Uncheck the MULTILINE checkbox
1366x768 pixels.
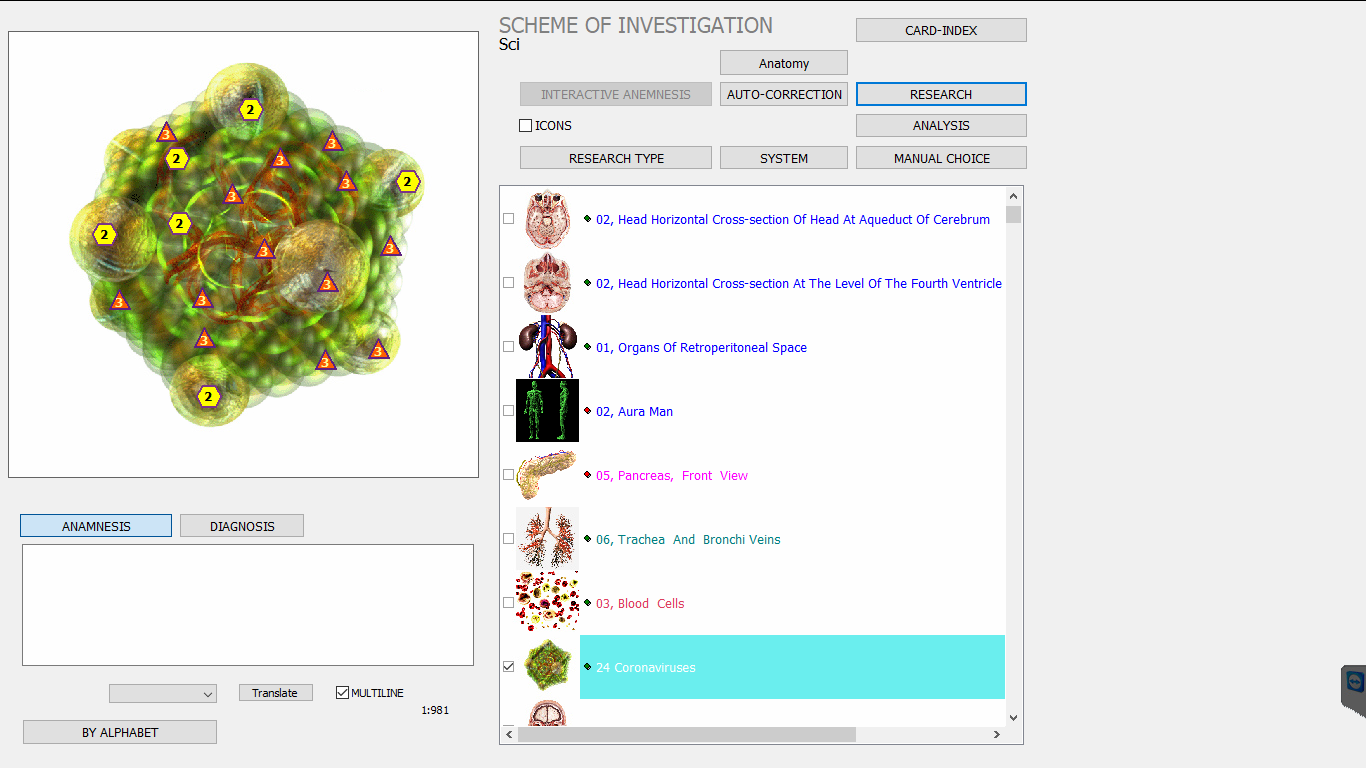point(343,693)
